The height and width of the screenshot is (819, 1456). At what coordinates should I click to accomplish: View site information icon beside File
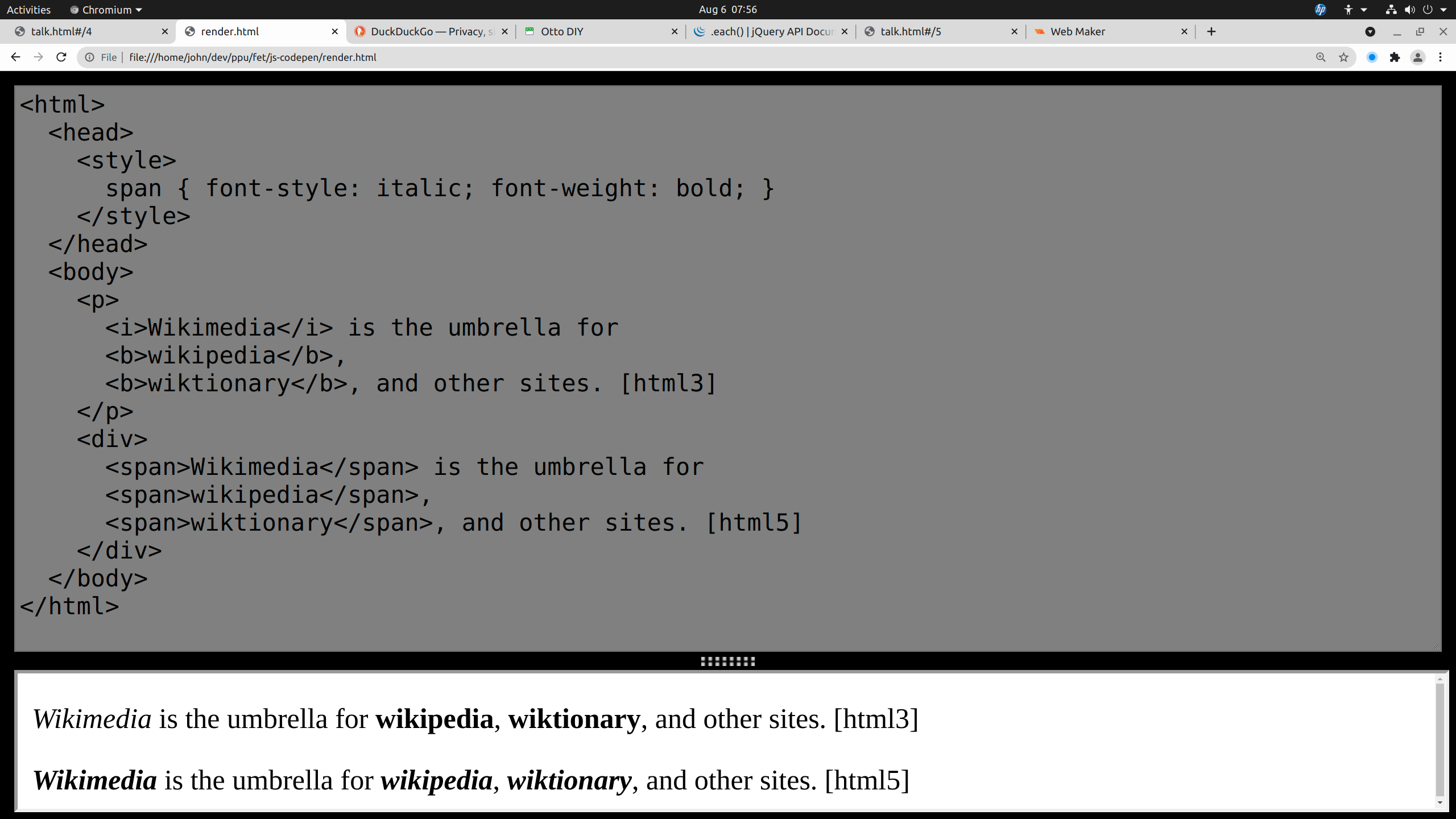[x=90, y=57]
